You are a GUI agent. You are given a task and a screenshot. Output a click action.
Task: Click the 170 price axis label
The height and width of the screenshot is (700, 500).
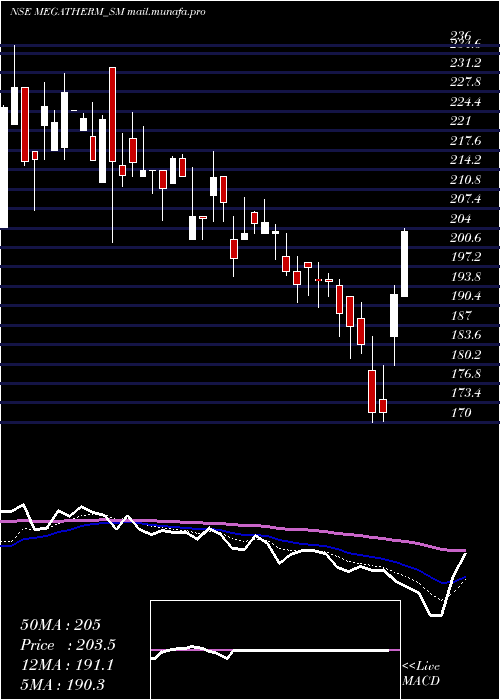(461, 412)
